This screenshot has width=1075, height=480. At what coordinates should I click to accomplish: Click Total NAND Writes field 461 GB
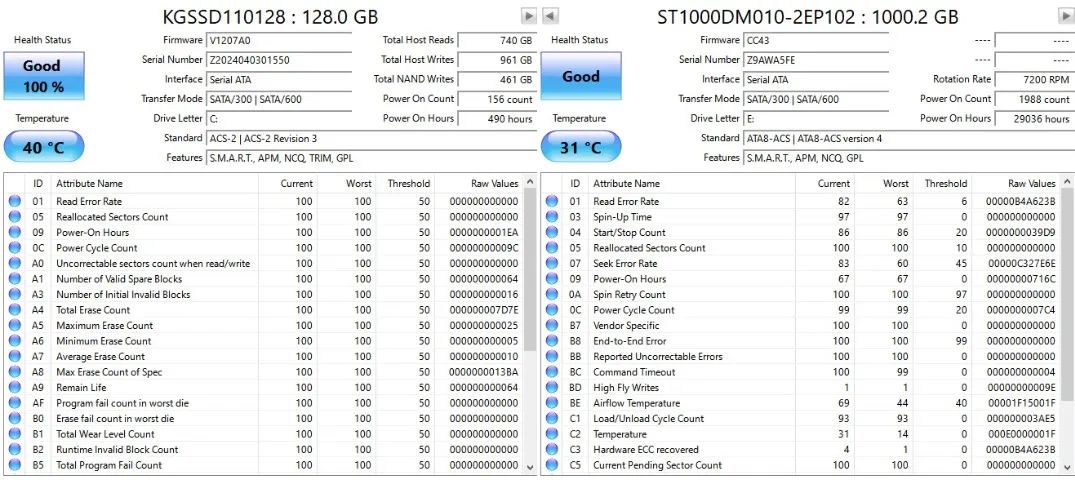[x=497, y=80]
